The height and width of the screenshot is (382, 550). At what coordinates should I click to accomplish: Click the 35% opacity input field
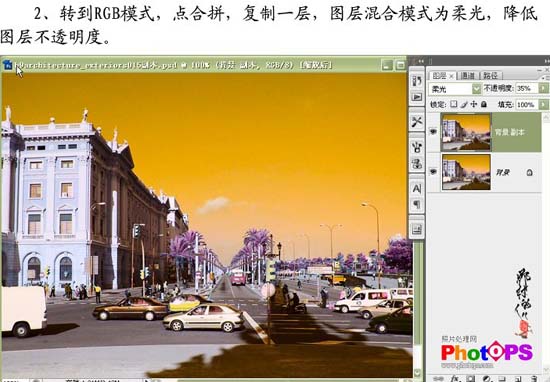tap(527, 88)
